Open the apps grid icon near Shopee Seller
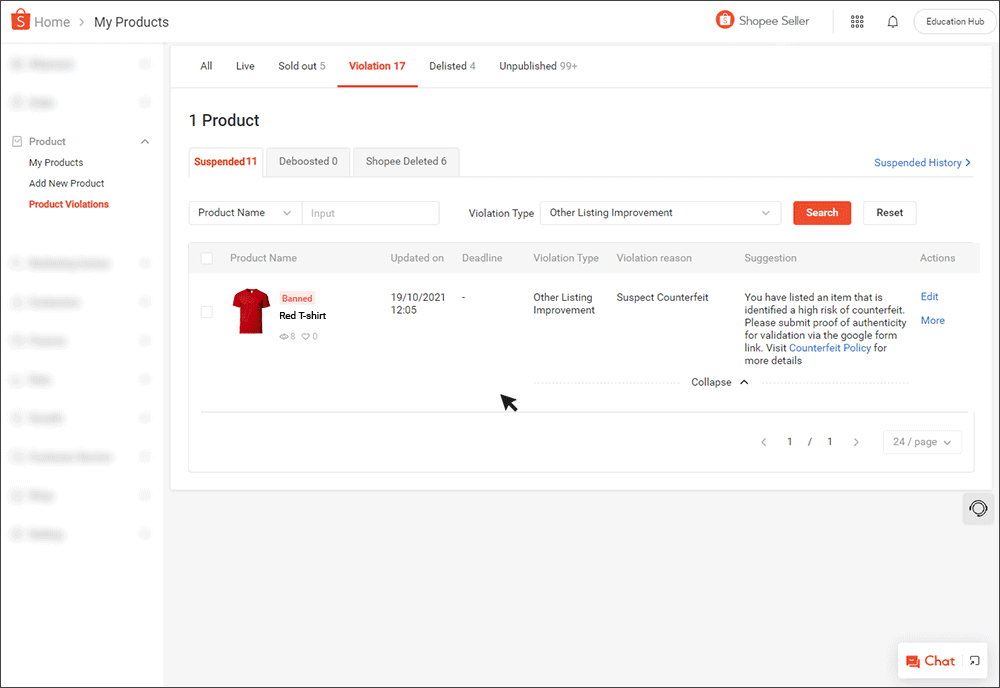Screen dimensions: 1000x688 pos(857,20)
